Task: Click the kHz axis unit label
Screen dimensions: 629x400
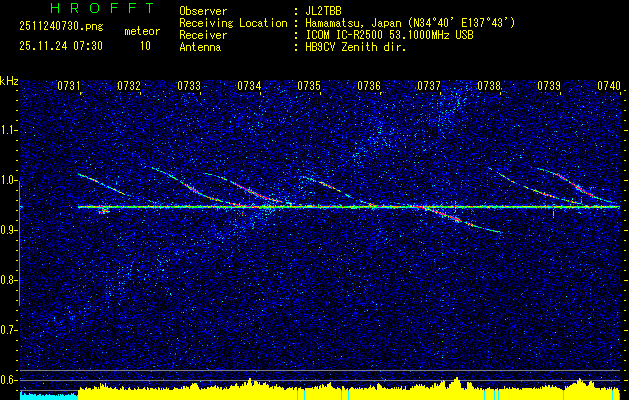Action: [9, 81]
